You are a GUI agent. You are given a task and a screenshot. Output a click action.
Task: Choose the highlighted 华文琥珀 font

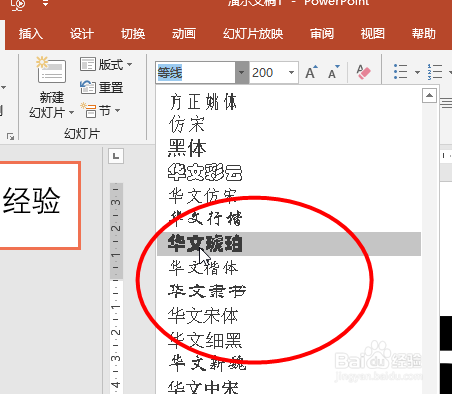(x=289, y=244)
